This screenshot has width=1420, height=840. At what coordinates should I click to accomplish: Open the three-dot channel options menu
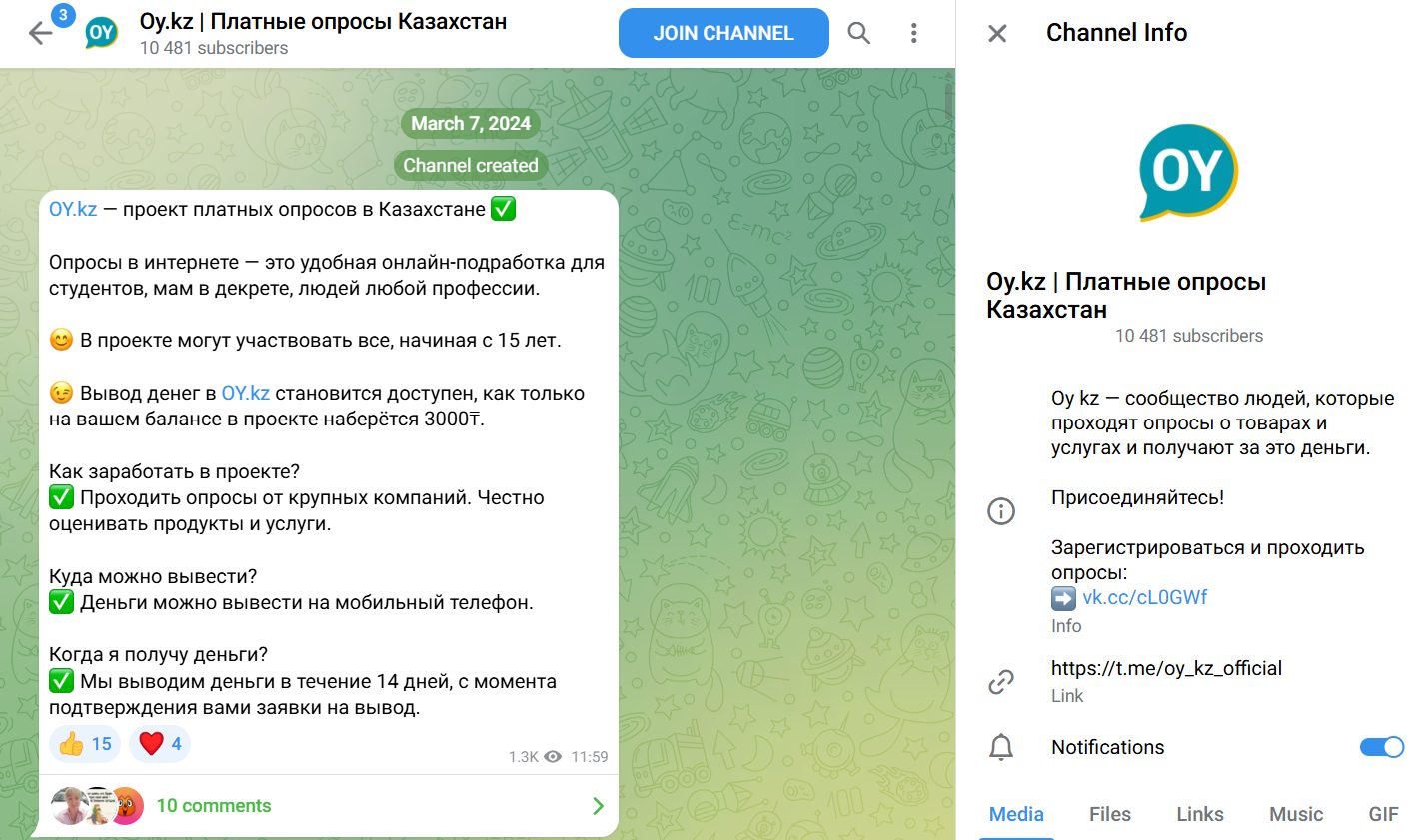click(x=913, y=32)
